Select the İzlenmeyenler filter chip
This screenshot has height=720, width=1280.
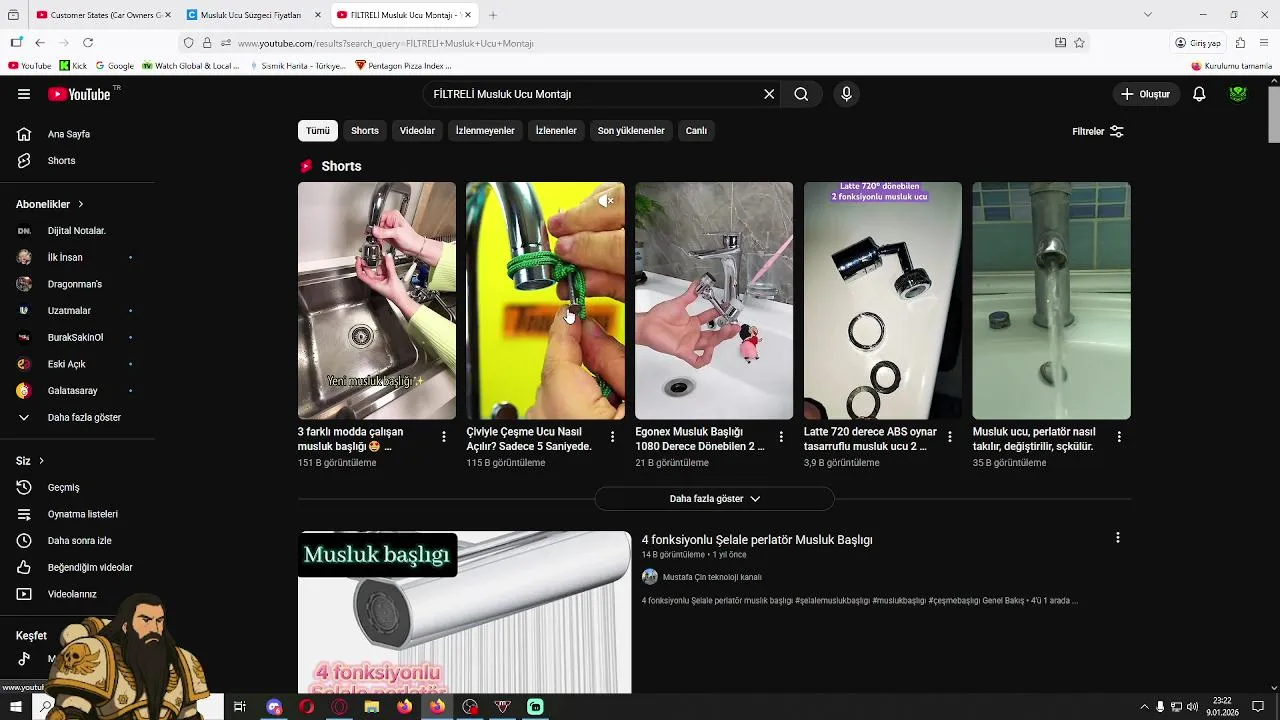click(485, 131)
